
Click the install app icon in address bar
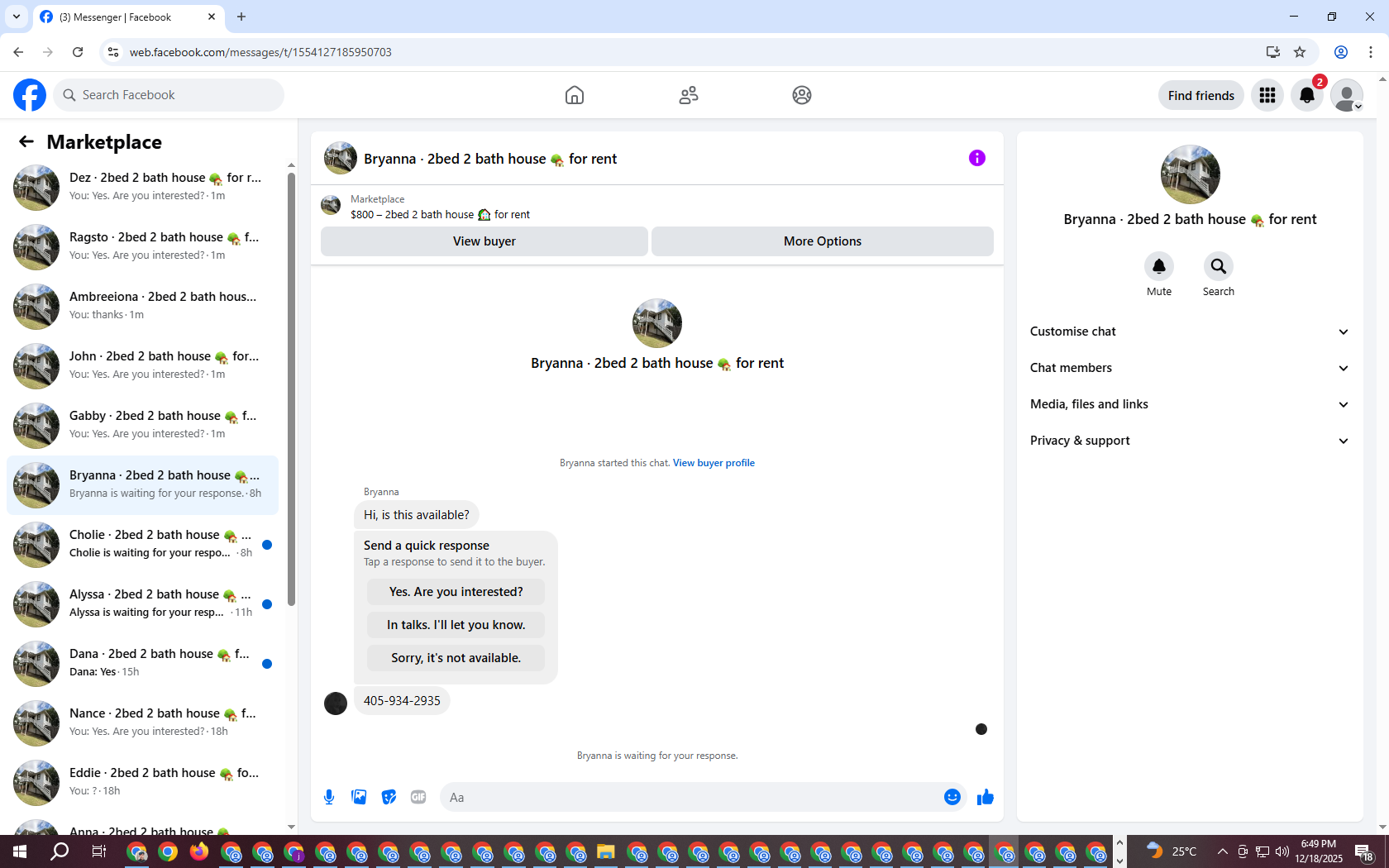(1273, 52)
